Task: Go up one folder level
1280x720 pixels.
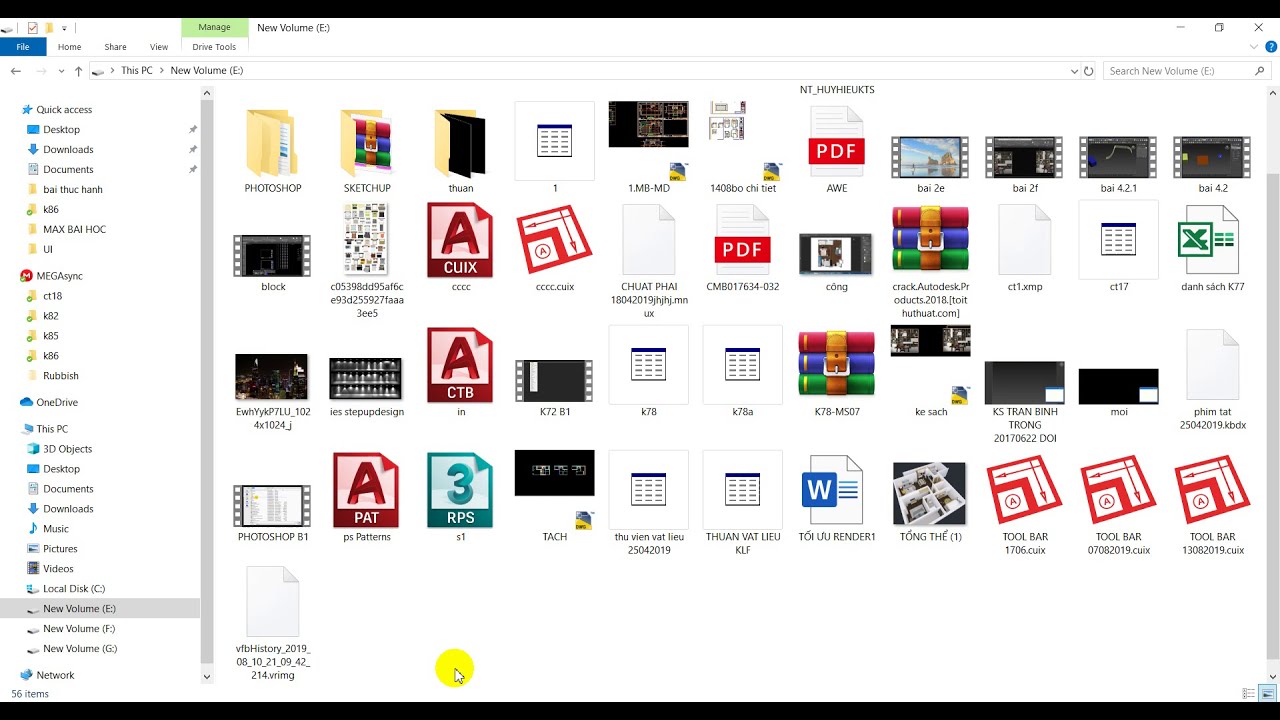Action: coord(79,71)
